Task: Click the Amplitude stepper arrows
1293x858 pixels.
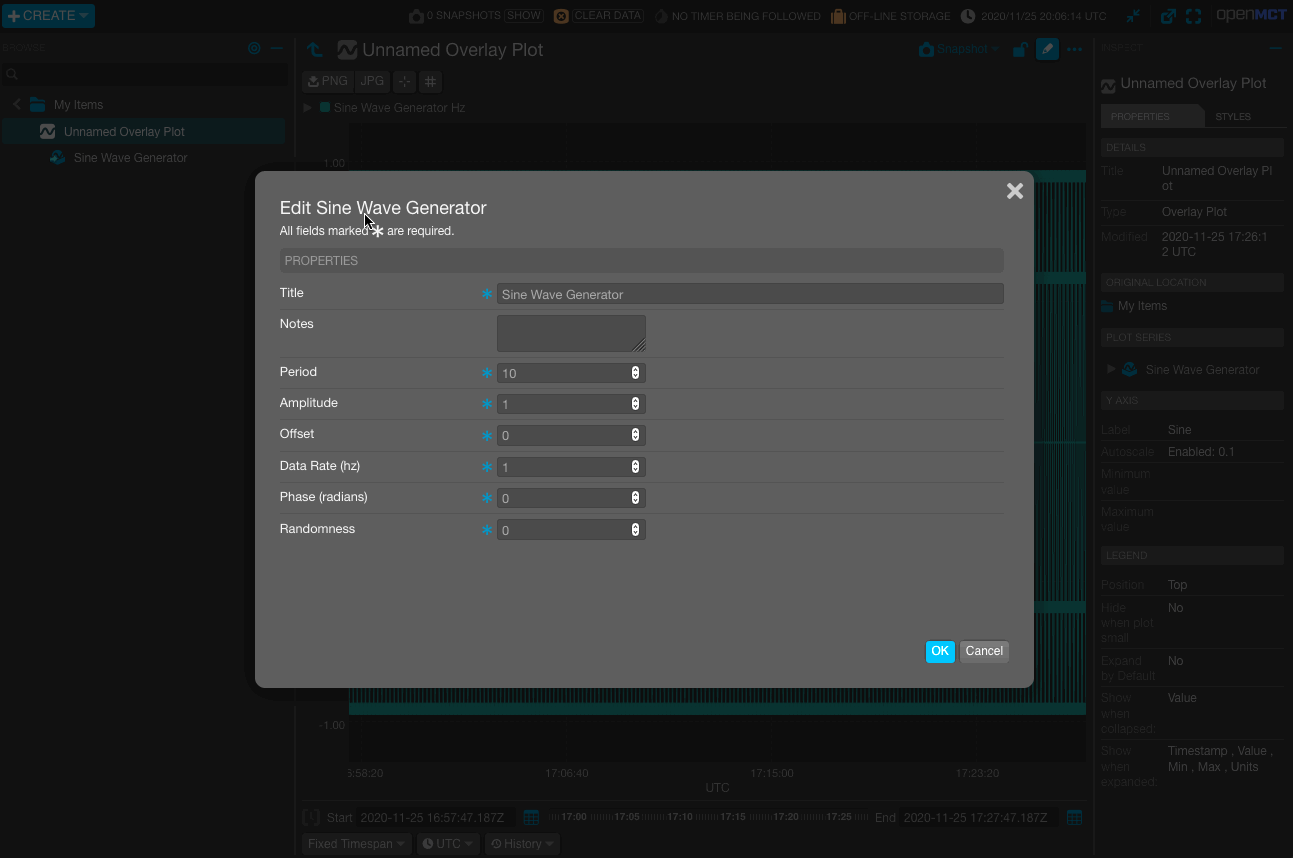Action: [x=635, y=404]
